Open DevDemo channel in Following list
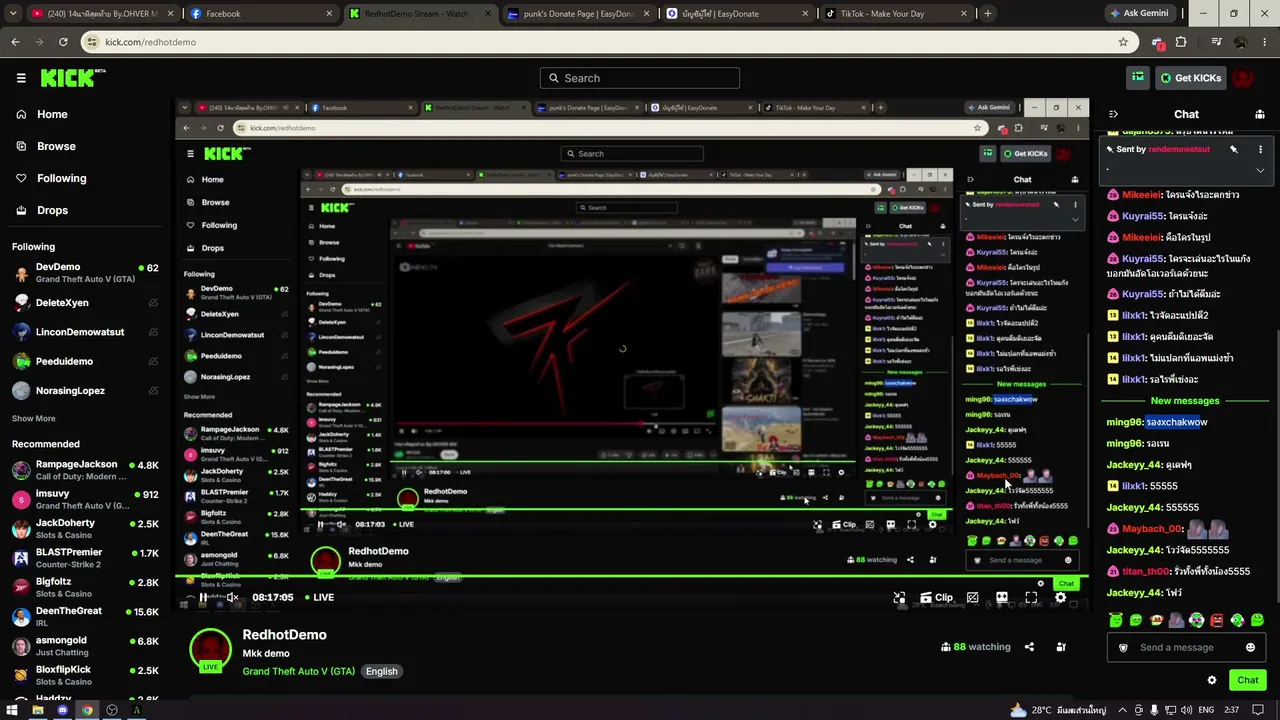The image size is (1280, 720). pos(85,273)
